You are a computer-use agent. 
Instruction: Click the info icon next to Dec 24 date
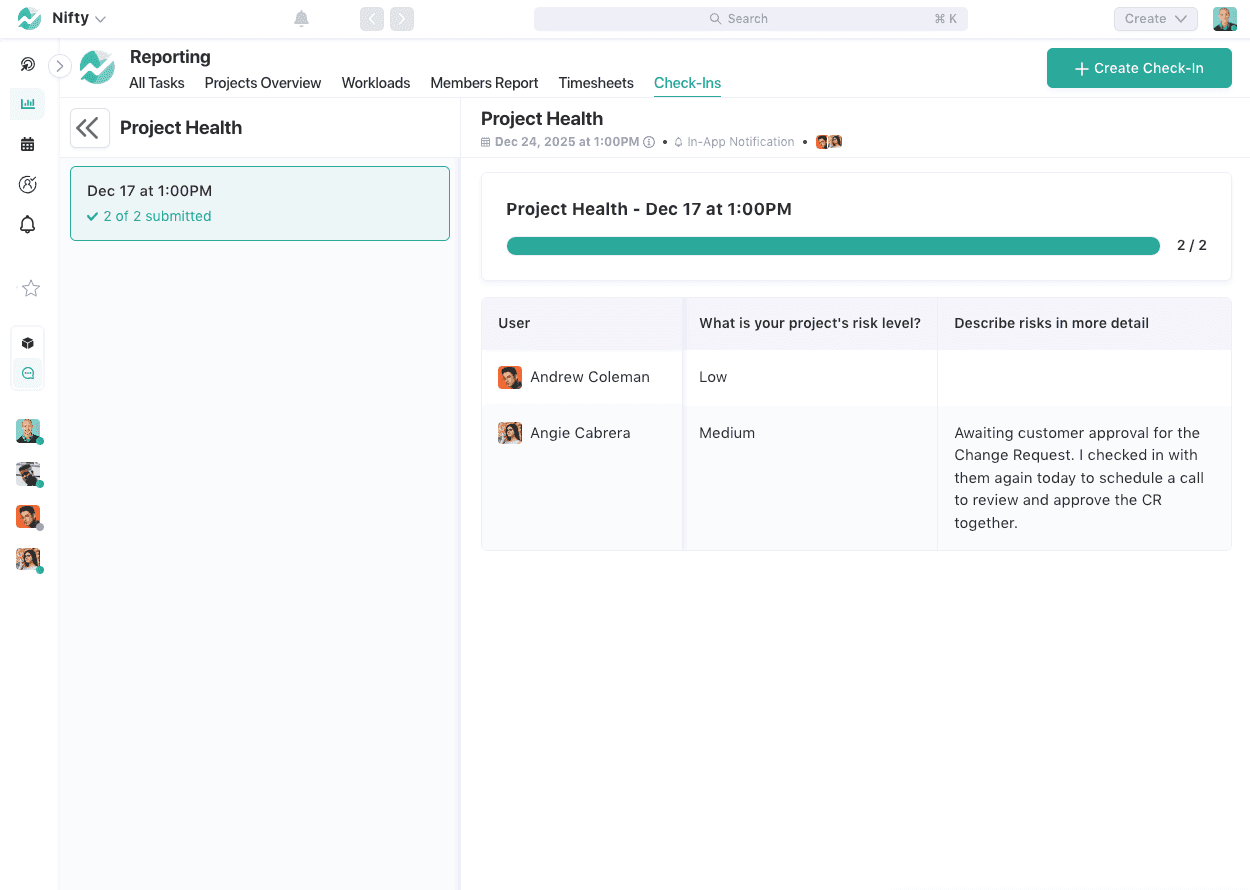[649, 141]
